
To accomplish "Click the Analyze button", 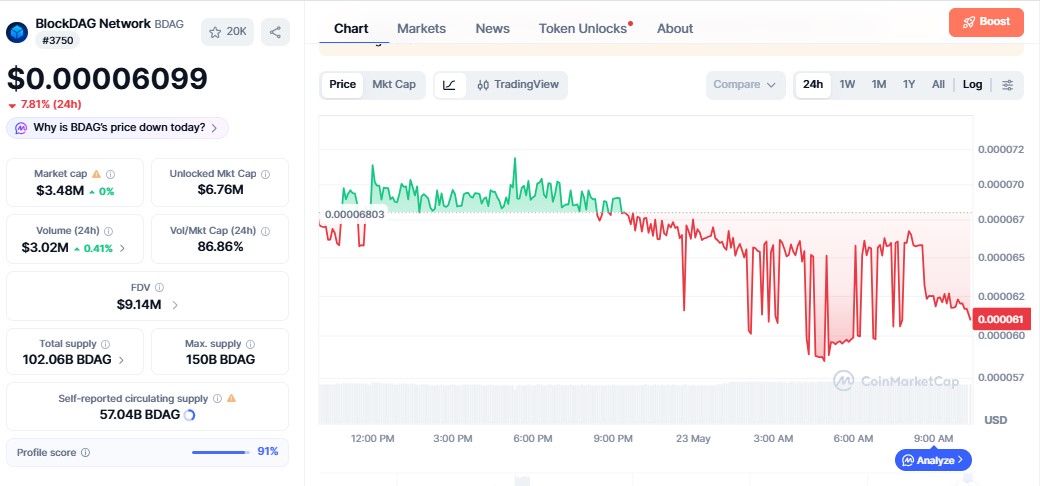I will point(933,460).
